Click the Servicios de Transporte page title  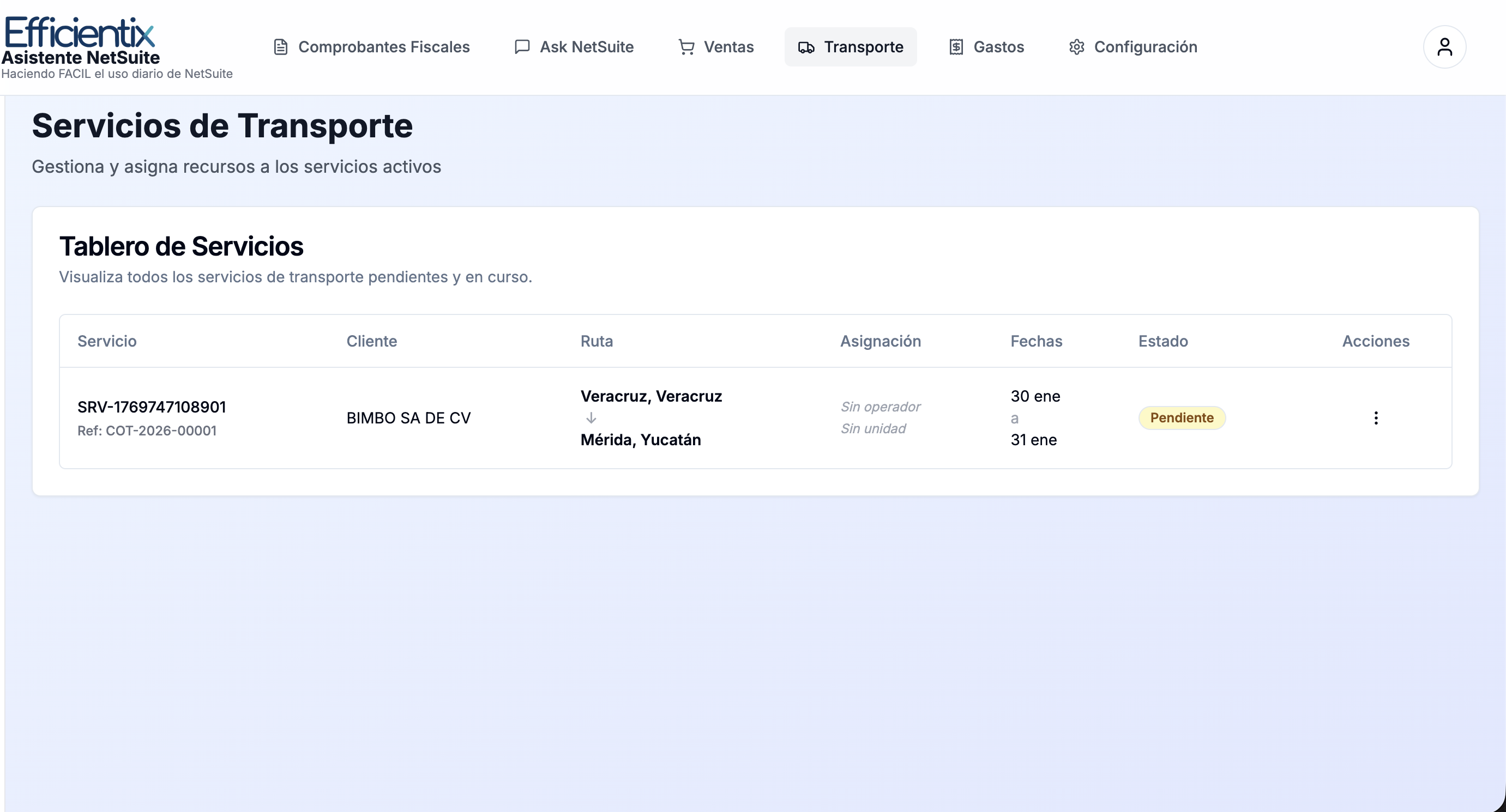(222, 125)
